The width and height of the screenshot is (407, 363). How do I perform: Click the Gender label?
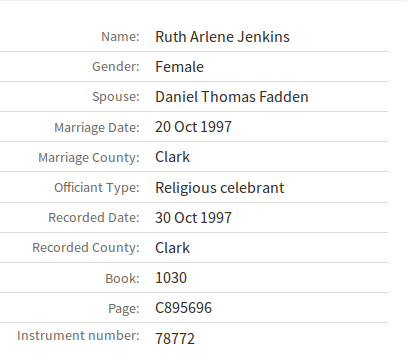[x=116, y=67]
